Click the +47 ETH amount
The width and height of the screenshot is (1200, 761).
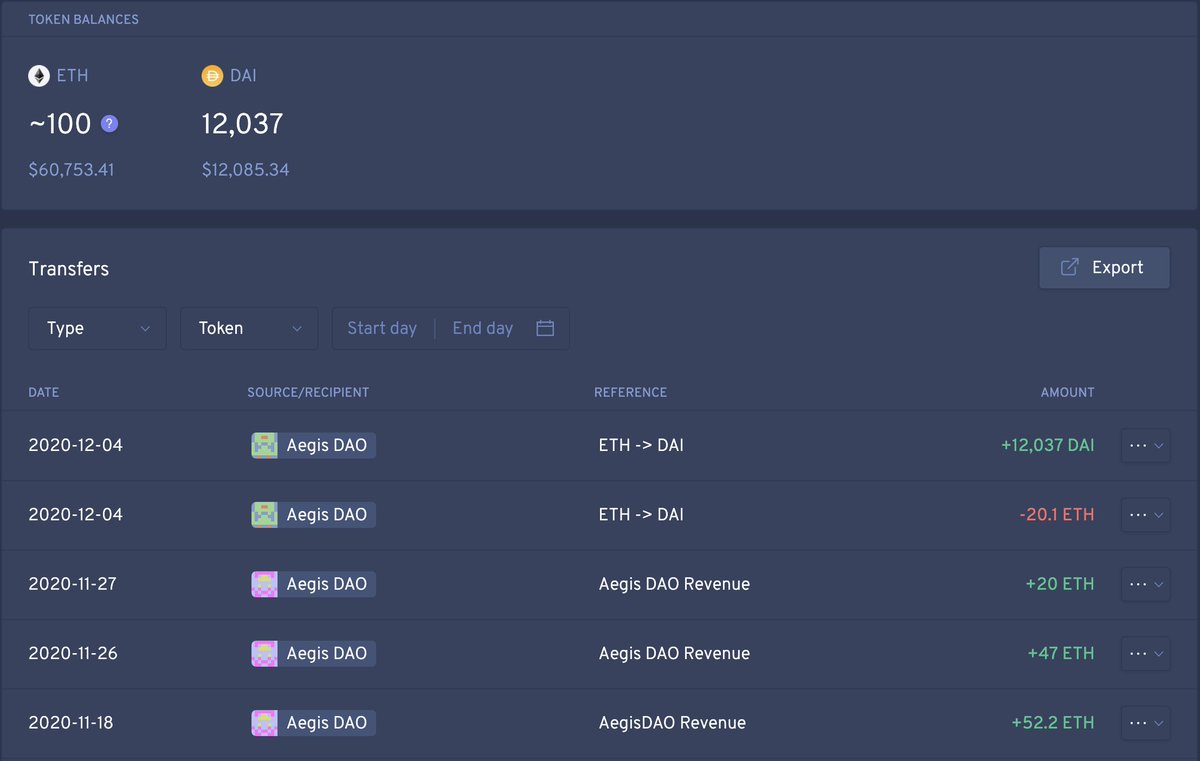pos(1061,653)
